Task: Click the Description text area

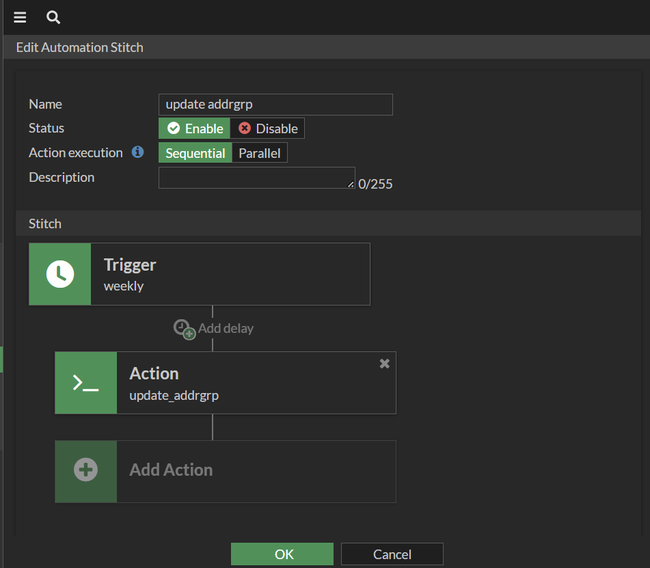Action: [x=256, y=177]
